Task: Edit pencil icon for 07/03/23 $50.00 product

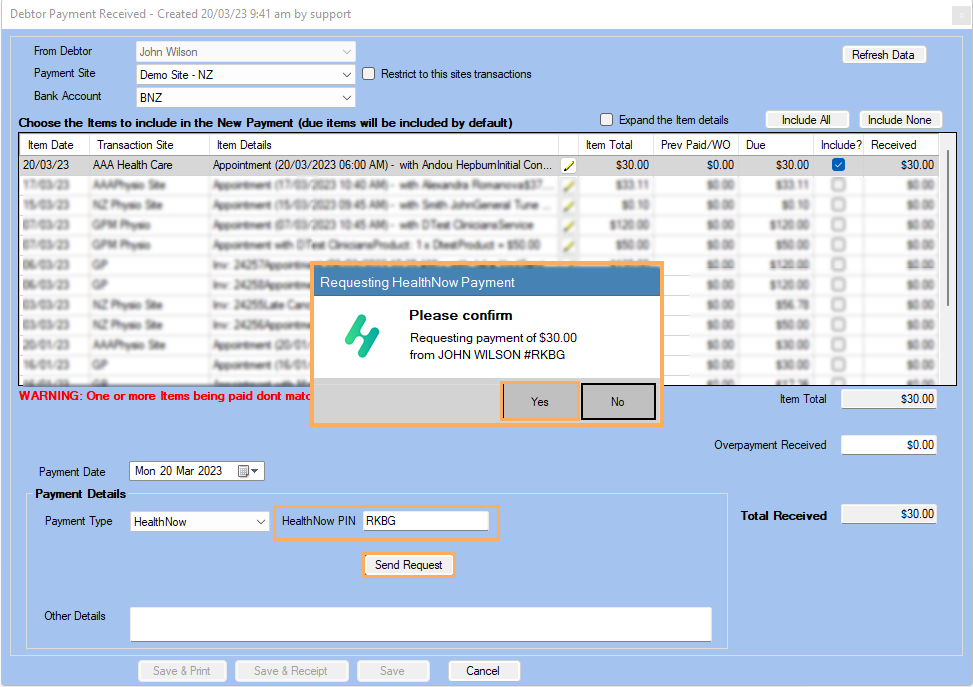Action: tap(568, 245)
